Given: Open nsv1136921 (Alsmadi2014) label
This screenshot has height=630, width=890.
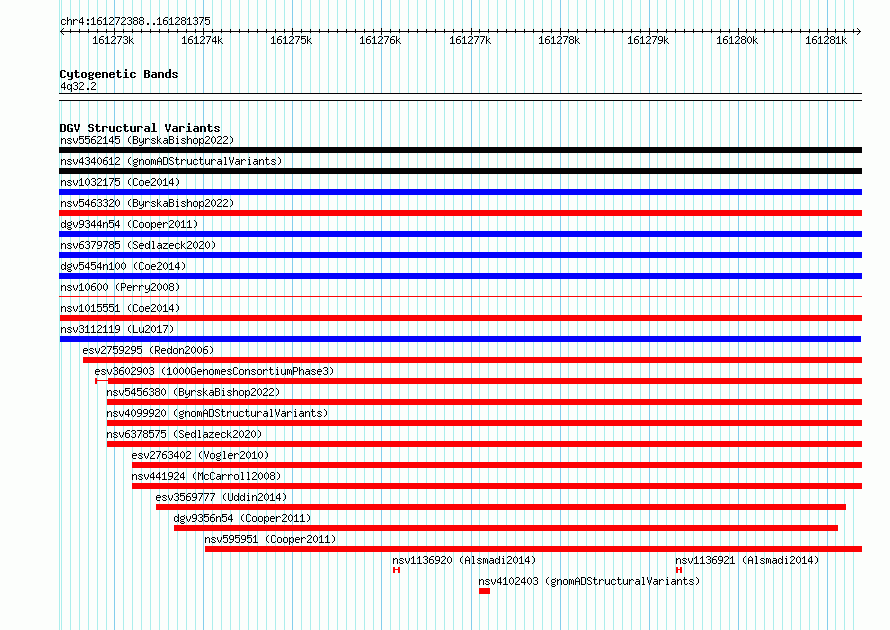Looking at the screenshot, I should point(747,560).
